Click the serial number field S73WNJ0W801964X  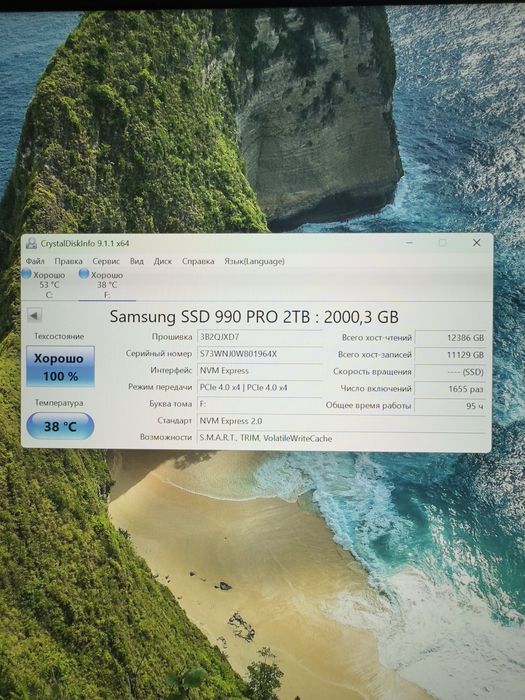[259, 354]
